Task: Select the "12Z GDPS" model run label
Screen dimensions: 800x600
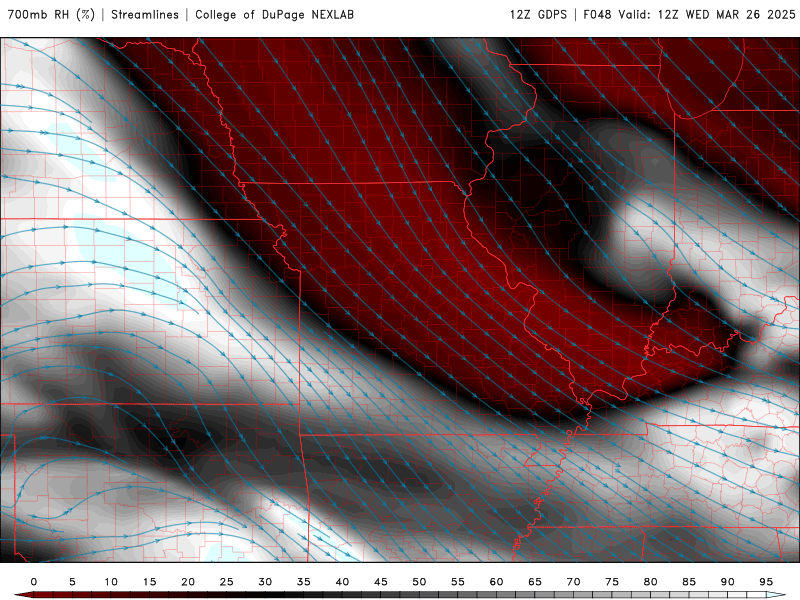Action: [x=538, y=14]
